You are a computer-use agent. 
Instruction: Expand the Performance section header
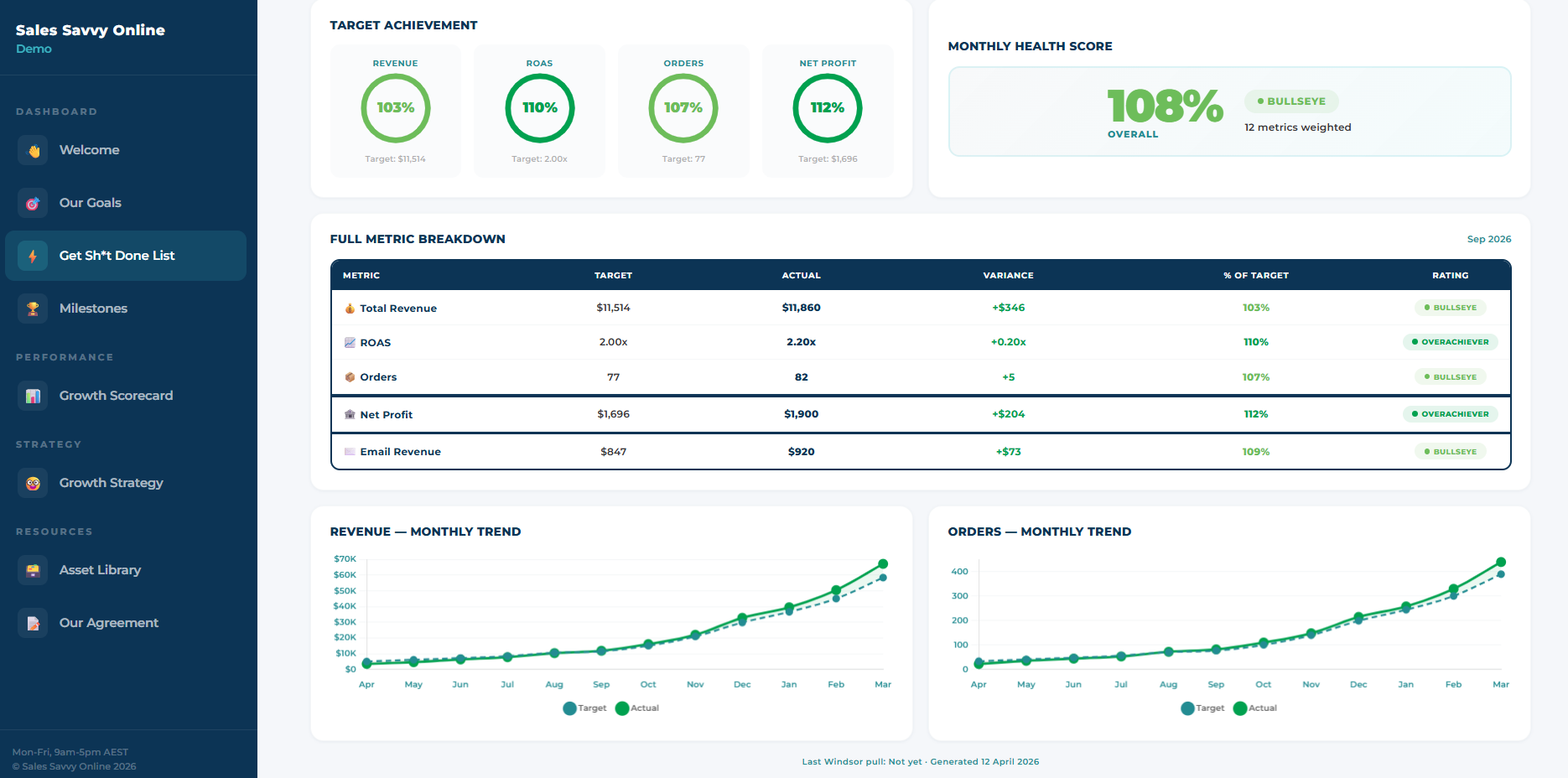pos(65,357)
